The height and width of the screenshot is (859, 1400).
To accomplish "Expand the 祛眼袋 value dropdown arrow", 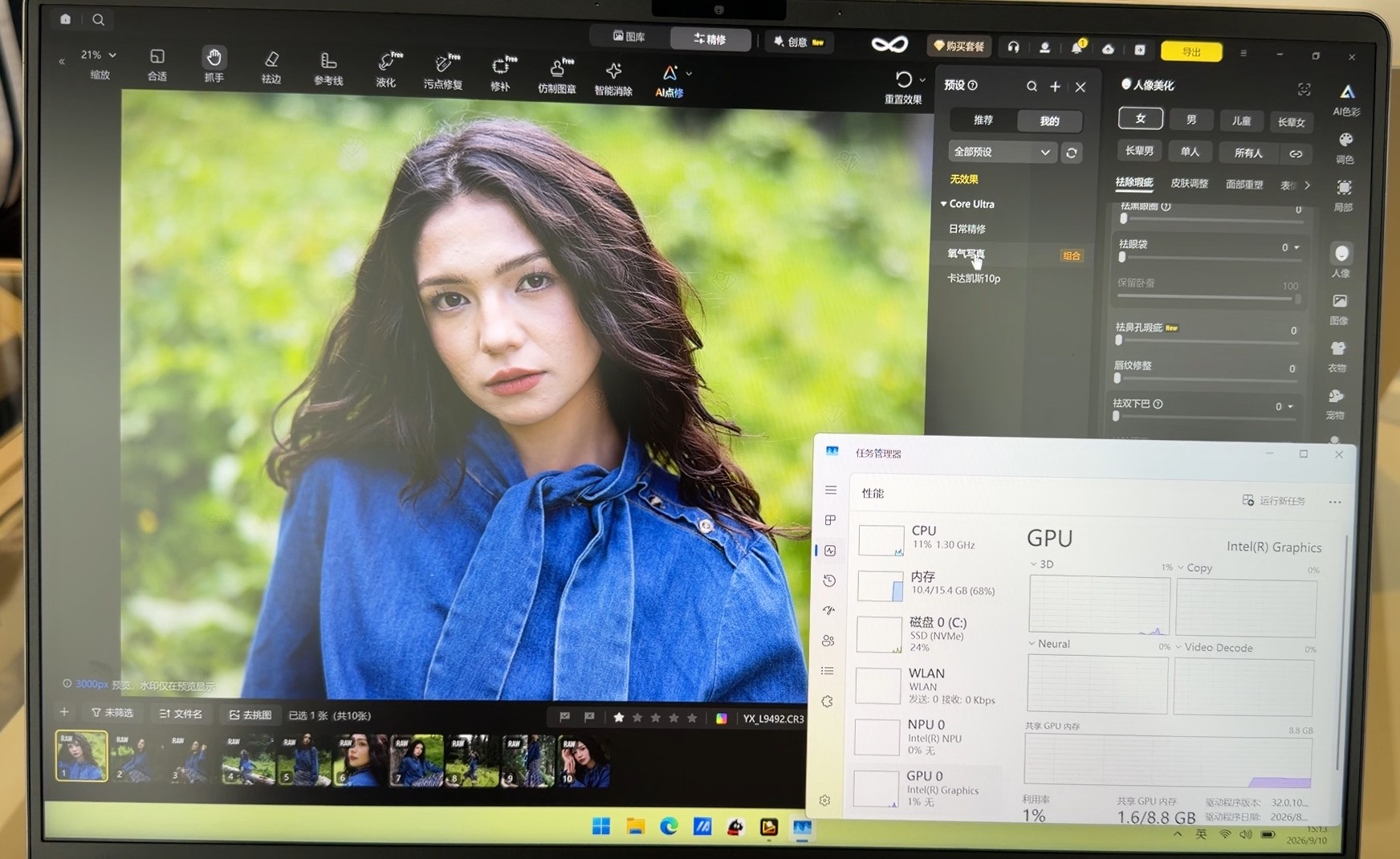I will coord(1296,247).
